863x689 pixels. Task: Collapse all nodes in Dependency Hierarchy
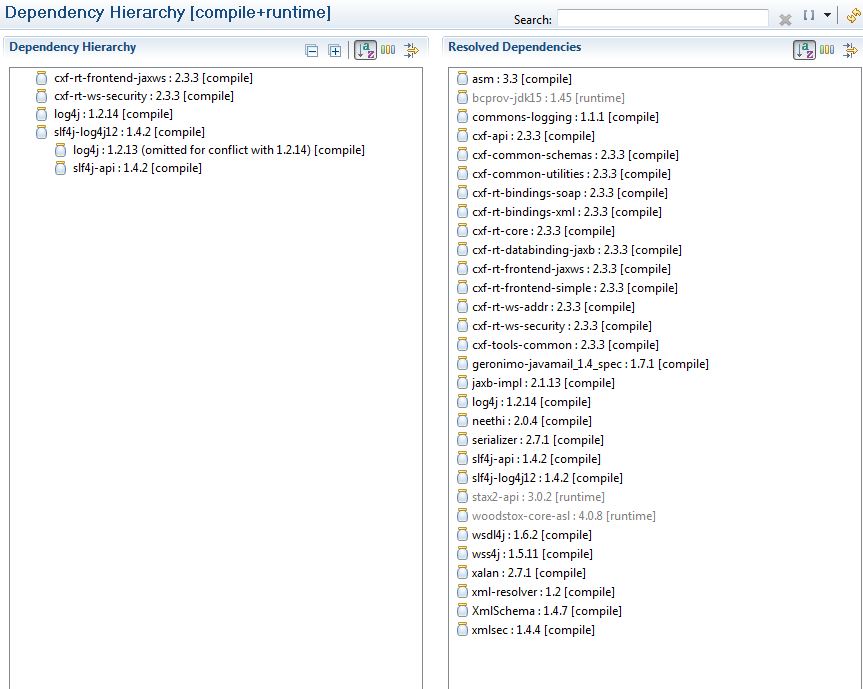(x=312, y=51)
